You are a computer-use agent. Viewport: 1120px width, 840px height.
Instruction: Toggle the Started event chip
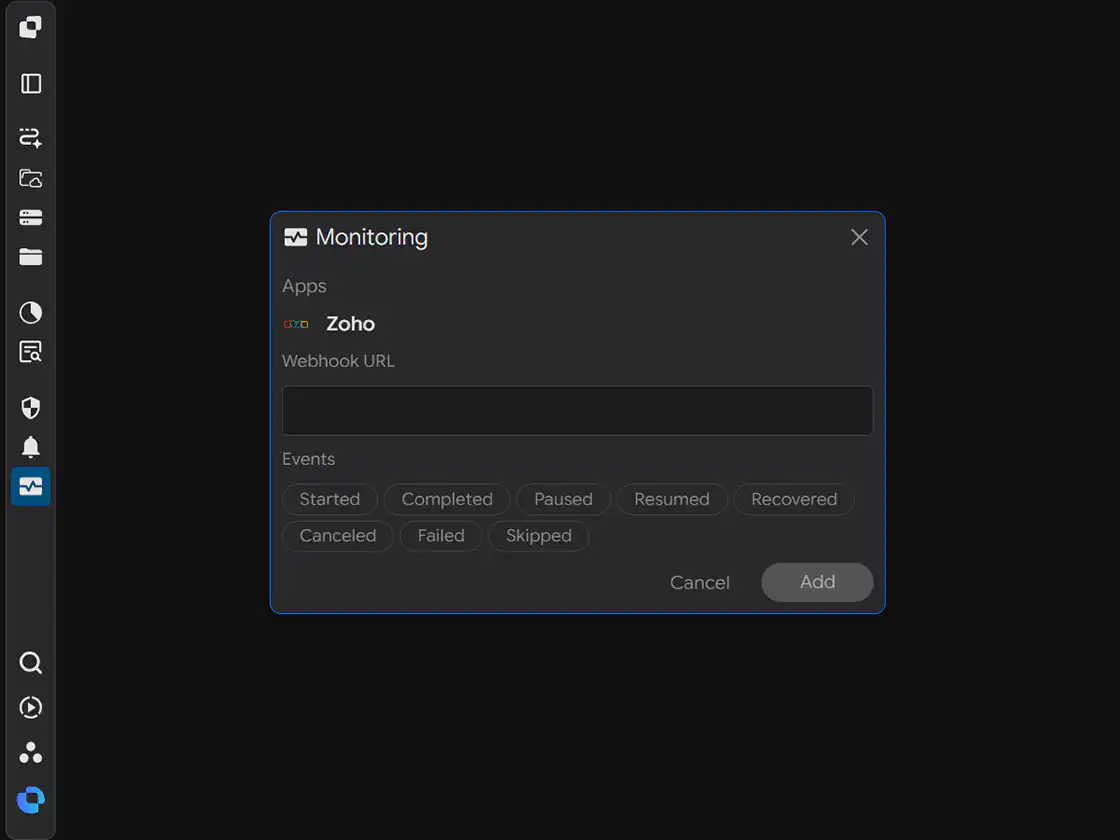(x=329, y=499)
